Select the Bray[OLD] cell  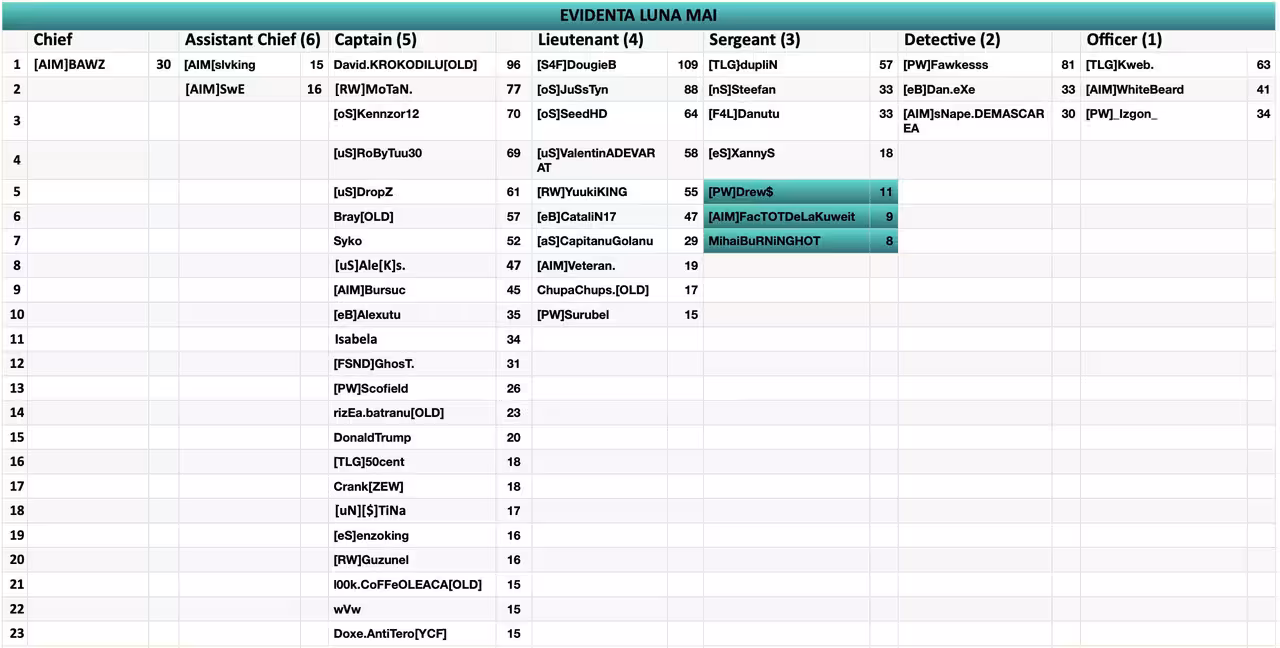coord(412,216)
